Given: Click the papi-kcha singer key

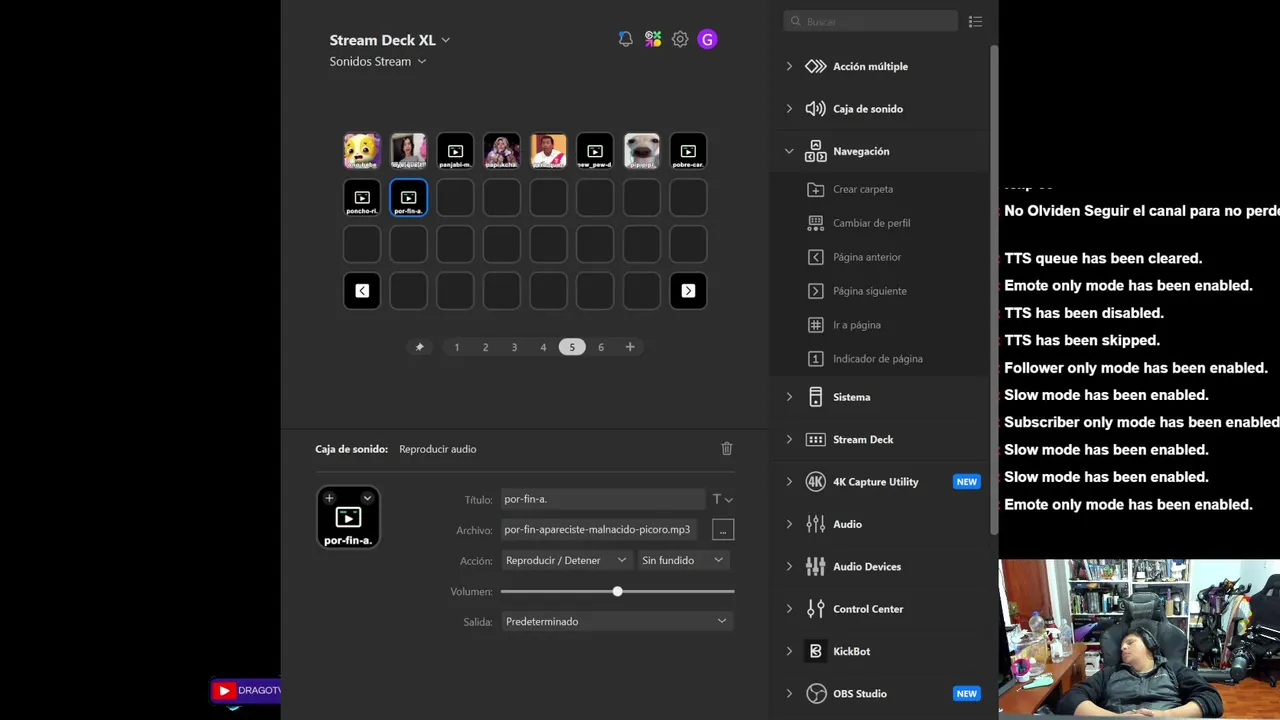Looking at the screenshot, I should [x=502, y=151].
